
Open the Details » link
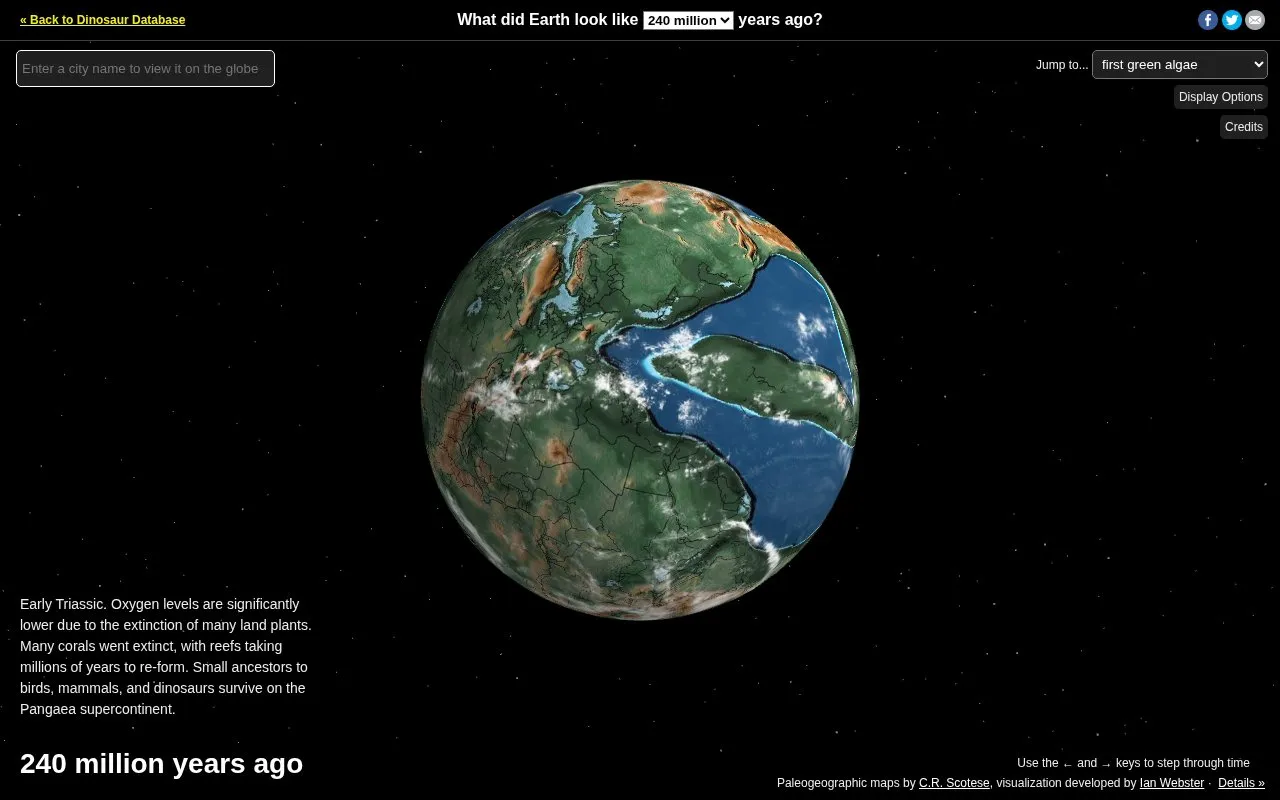coord(1241,783)
